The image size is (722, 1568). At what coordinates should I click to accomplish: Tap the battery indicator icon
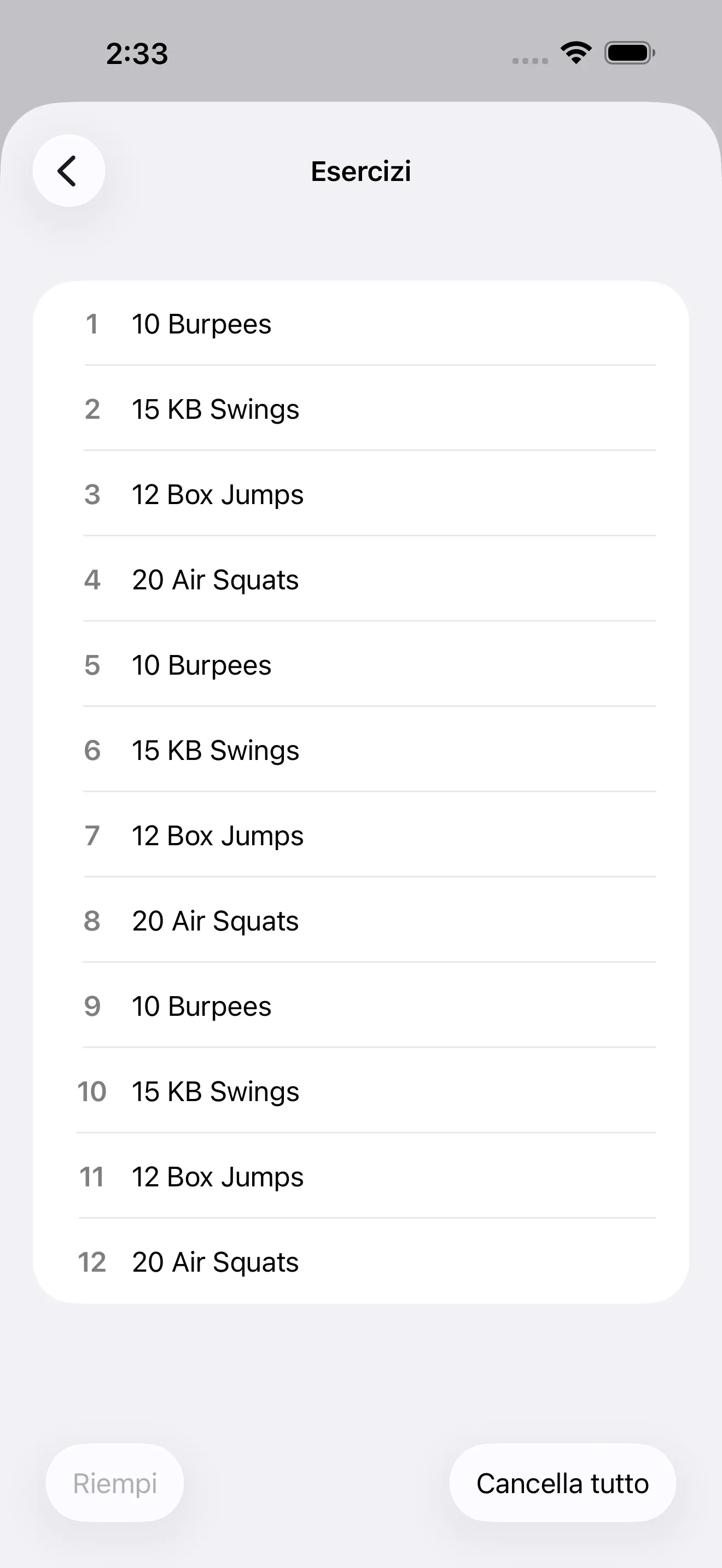(x=630, y=53)
